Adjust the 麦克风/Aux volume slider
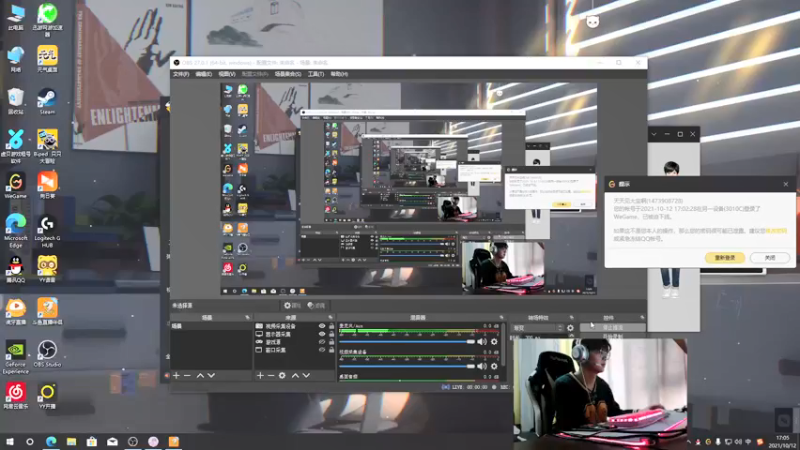800x450 pixels. point(407,341)
